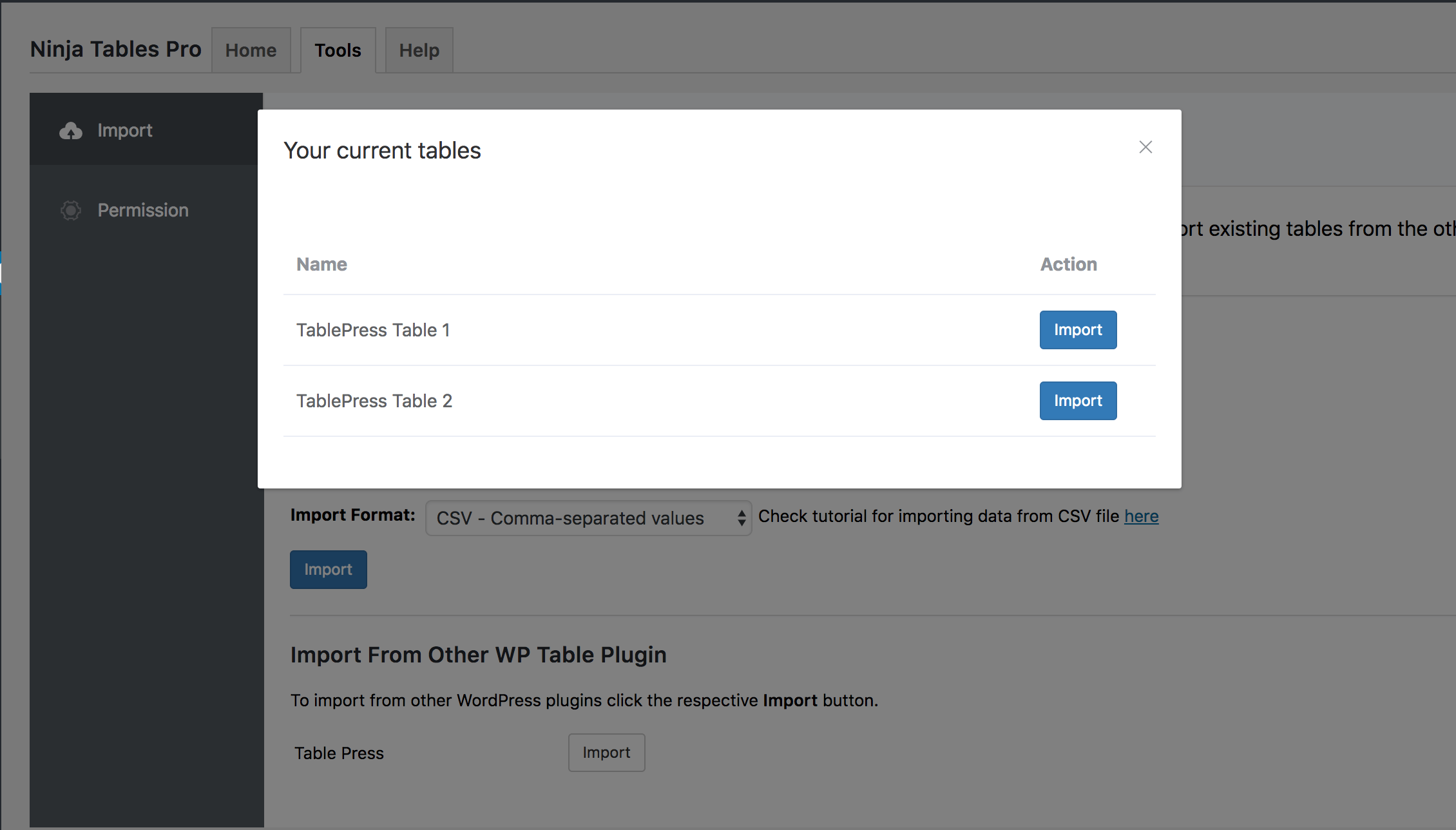The width and height of the screenshot is (1456, 830).
Task: Click the Name column header
Action: point(321,264)
